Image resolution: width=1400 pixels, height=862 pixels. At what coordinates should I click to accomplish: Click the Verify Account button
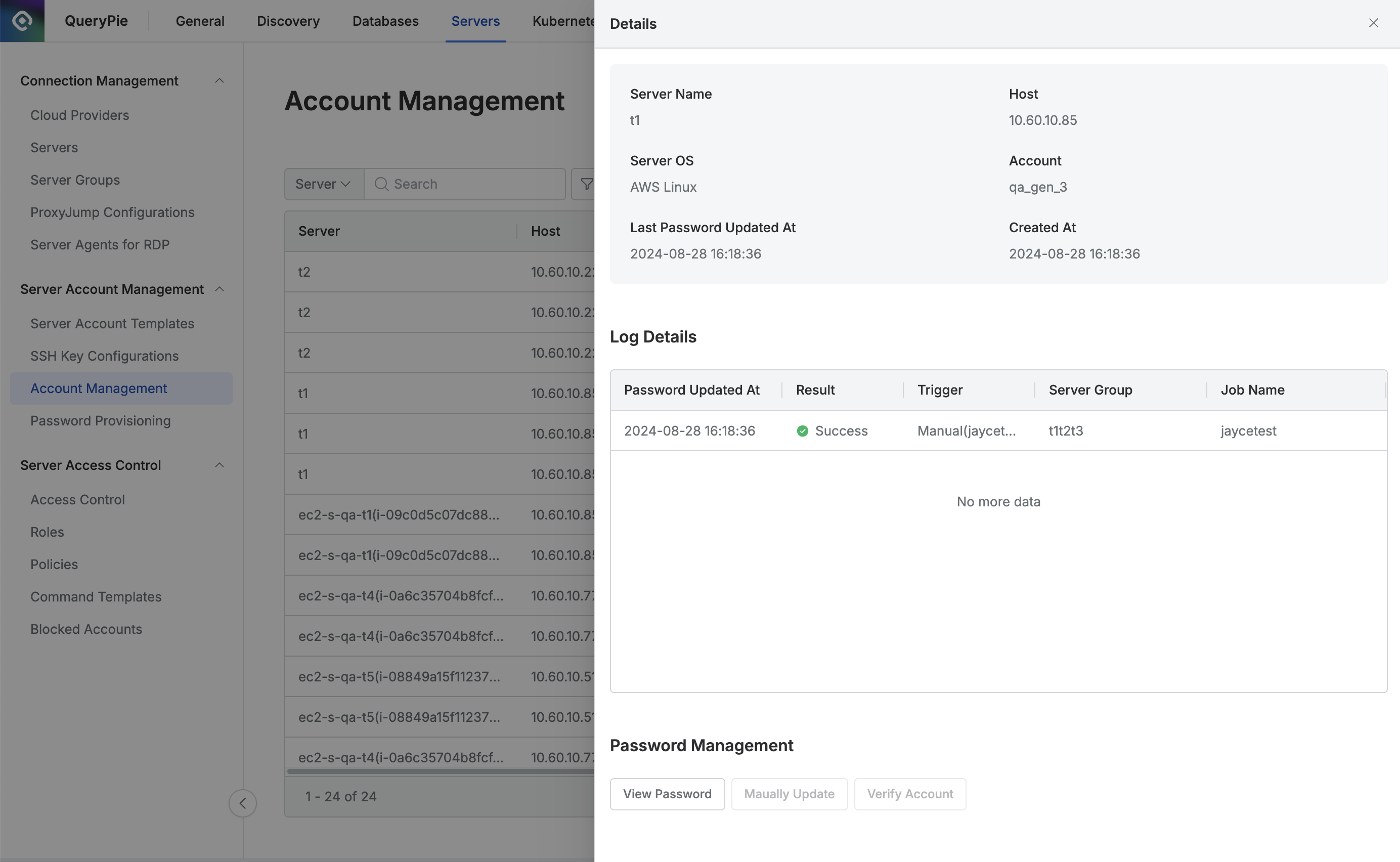click(x=909, y=794)
